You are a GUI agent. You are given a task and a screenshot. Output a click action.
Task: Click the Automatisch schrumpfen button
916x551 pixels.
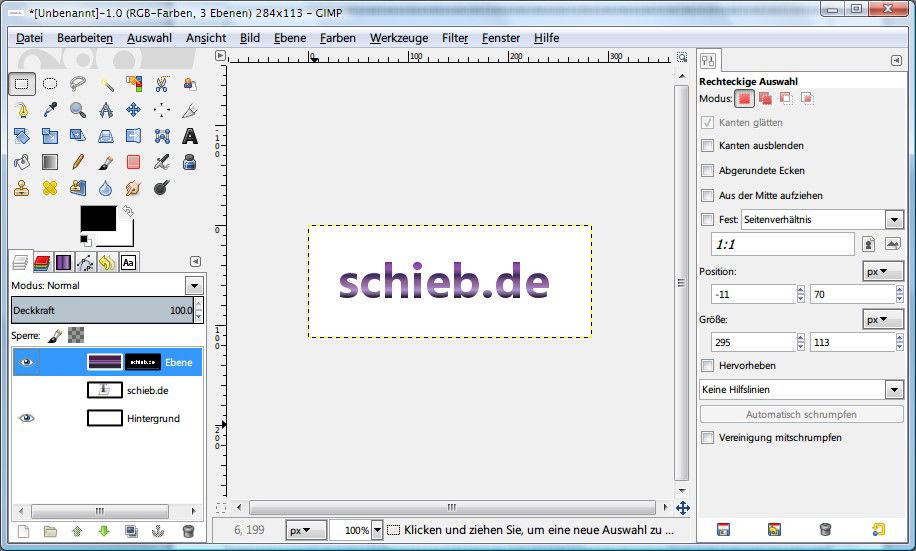pyautogui.click(x=802, y=414)
